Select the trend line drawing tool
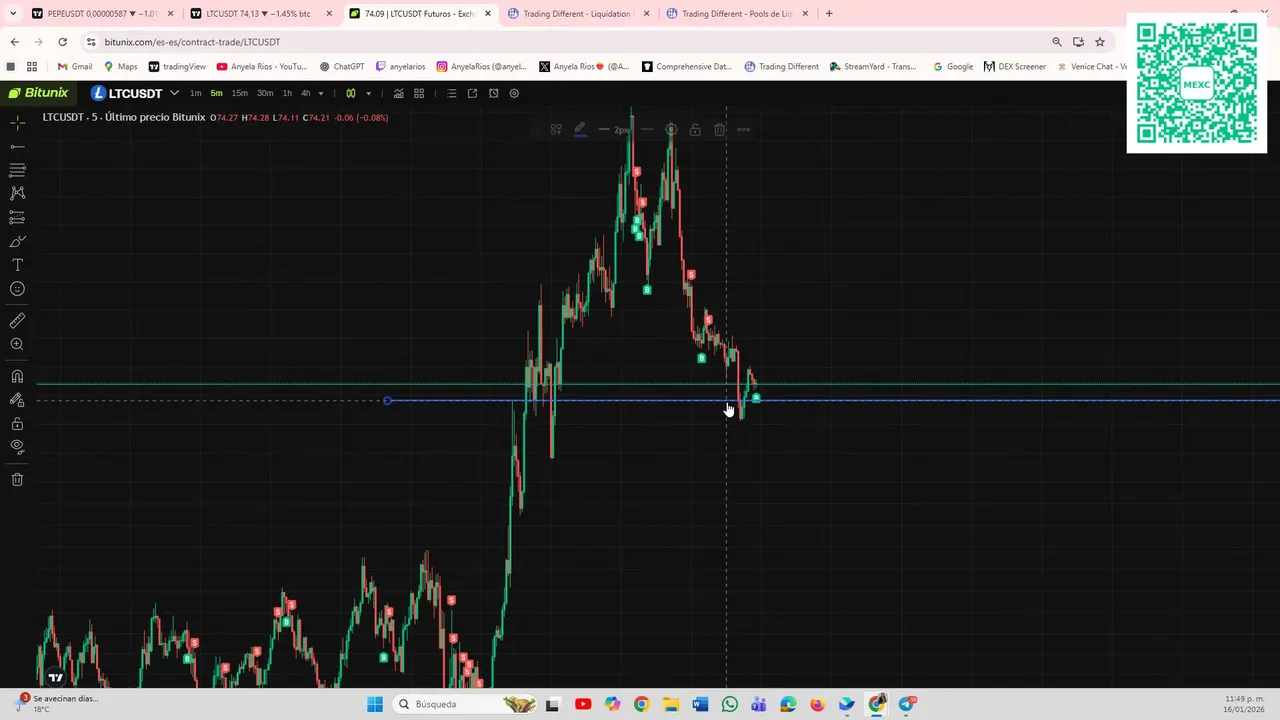 (17, 146)
